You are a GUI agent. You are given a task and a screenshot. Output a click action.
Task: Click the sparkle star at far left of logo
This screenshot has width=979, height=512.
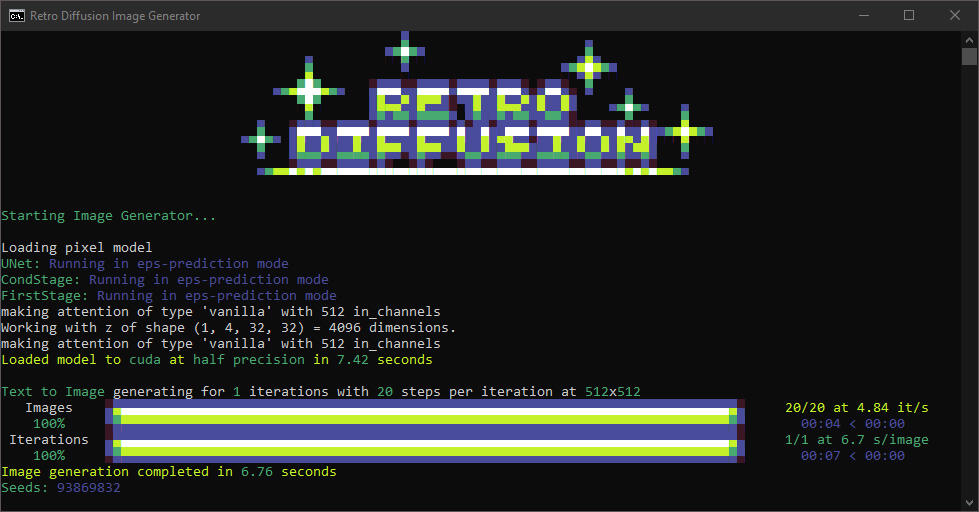[x=262, y=137]
